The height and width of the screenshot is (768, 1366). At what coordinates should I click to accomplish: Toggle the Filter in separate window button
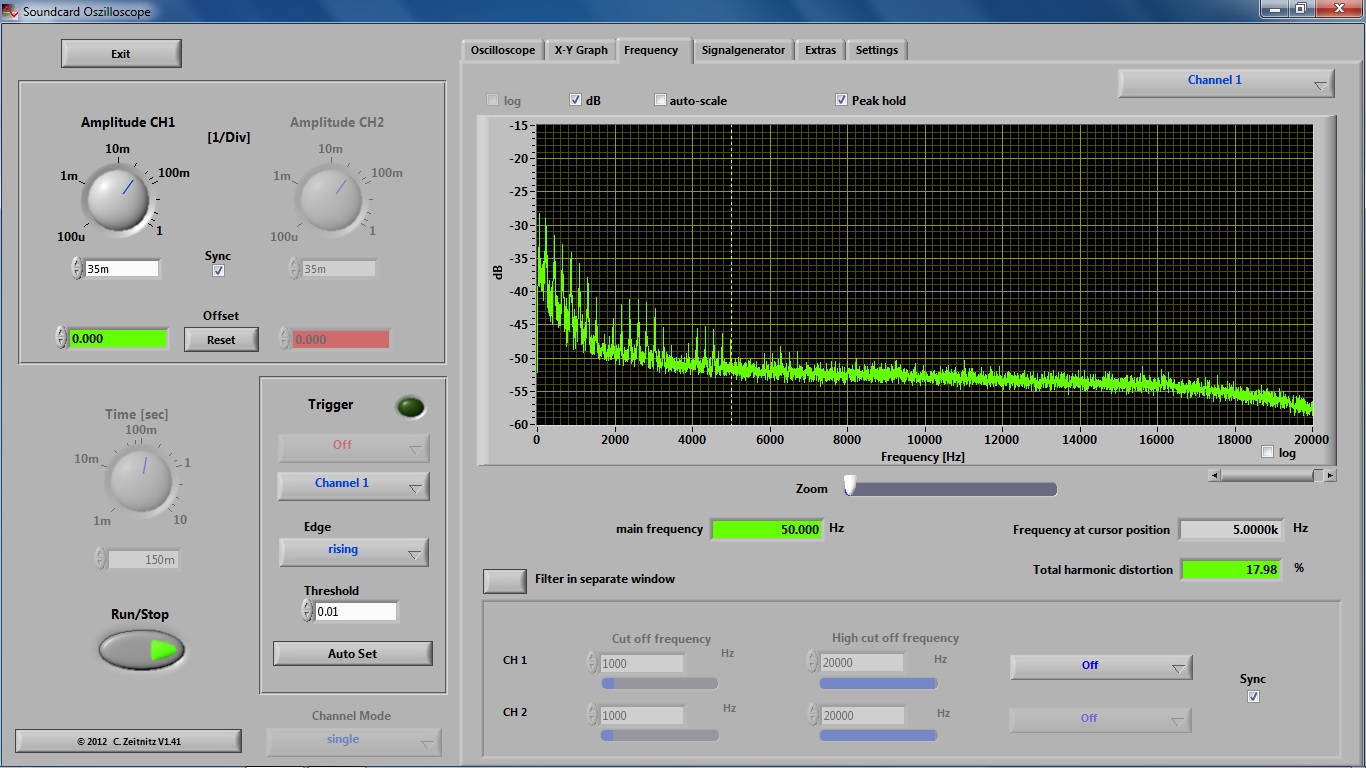[x=505, y=580]
